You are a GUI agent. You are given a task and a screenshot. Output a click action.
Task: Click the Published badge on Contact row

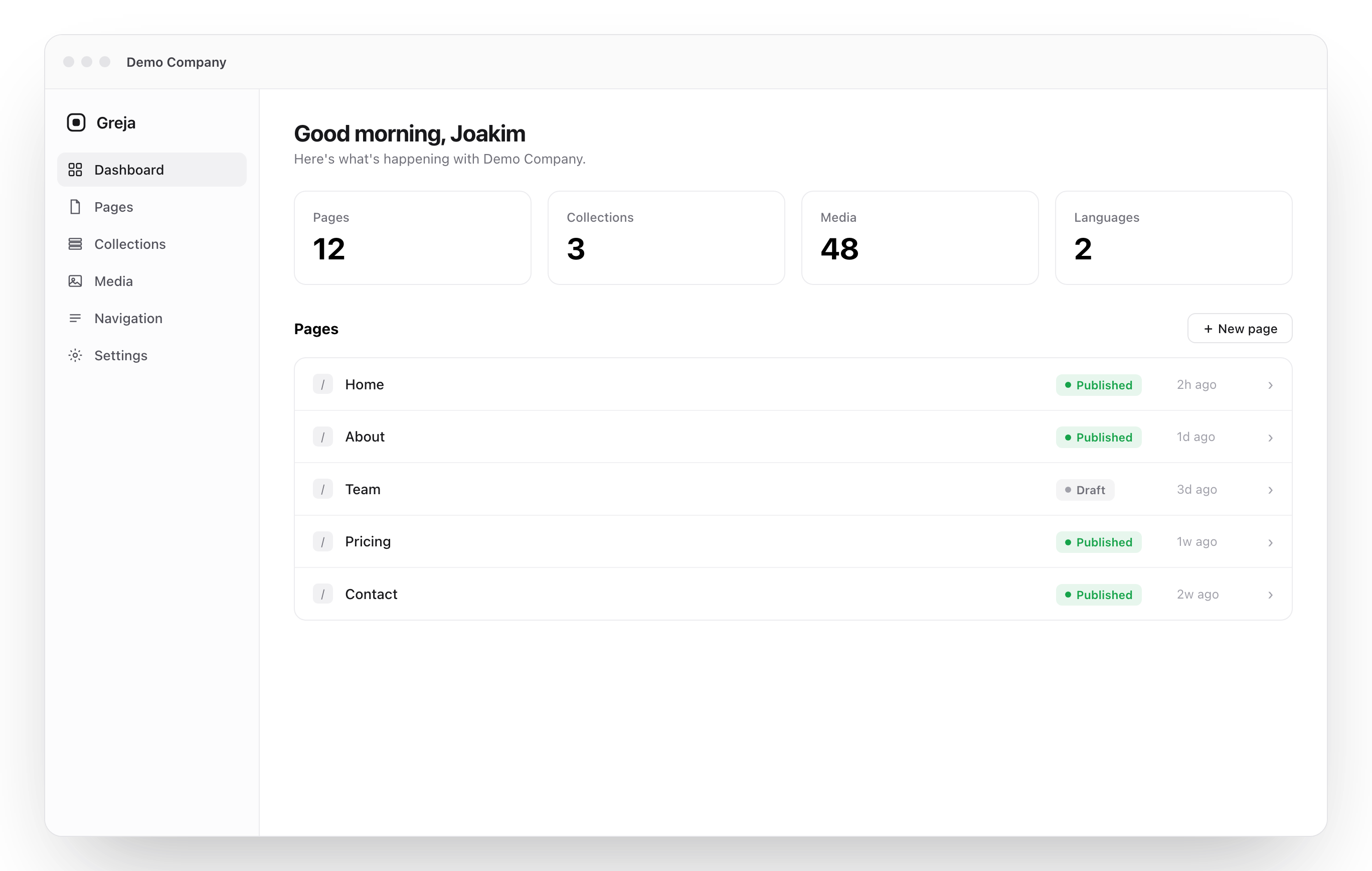pyautogui.click(x=1099, y=595)
